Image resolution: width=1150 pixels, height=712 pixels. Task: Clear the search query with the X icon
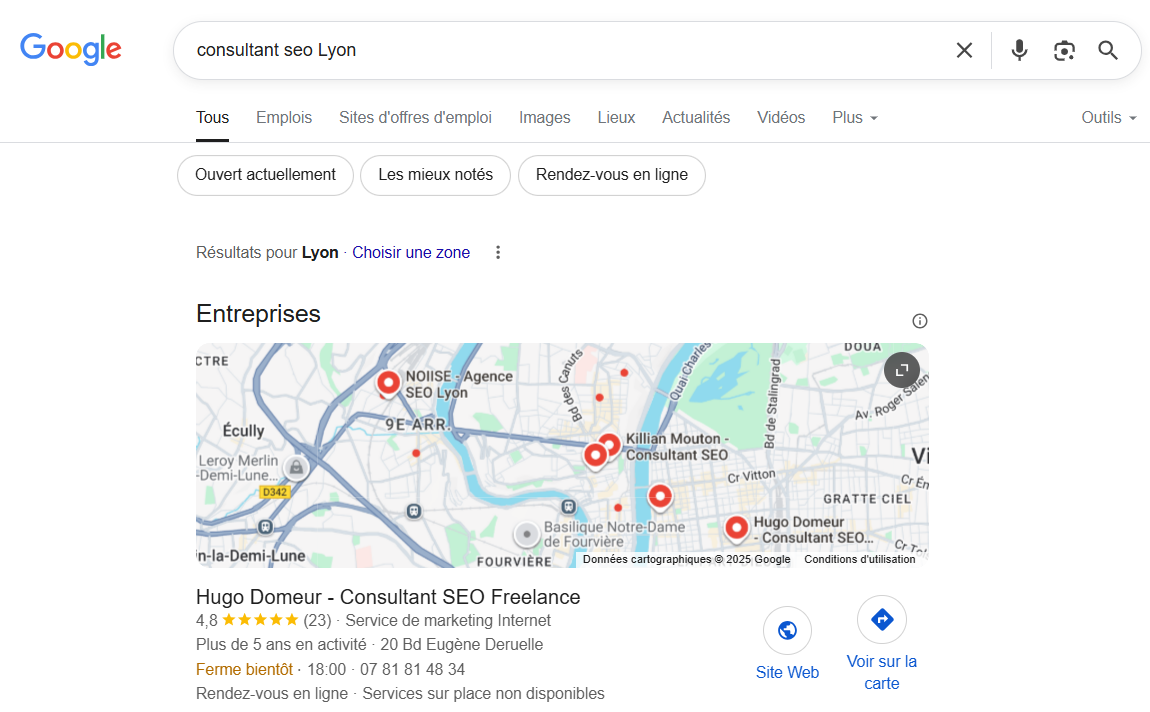pyautogui.click(x=964, y=50)
